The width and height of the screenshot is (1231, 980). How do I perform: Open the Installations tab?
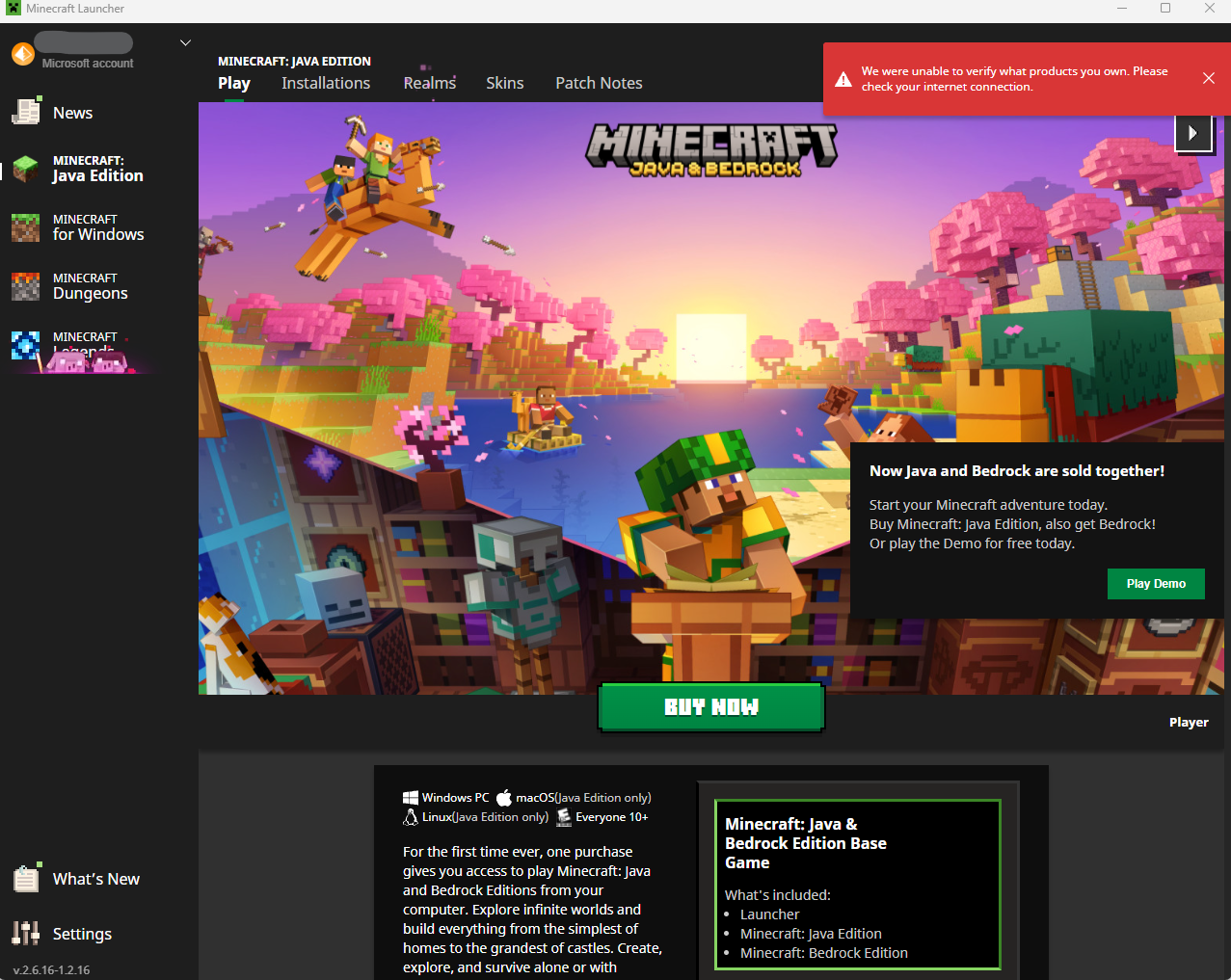[x=326, y=83]
